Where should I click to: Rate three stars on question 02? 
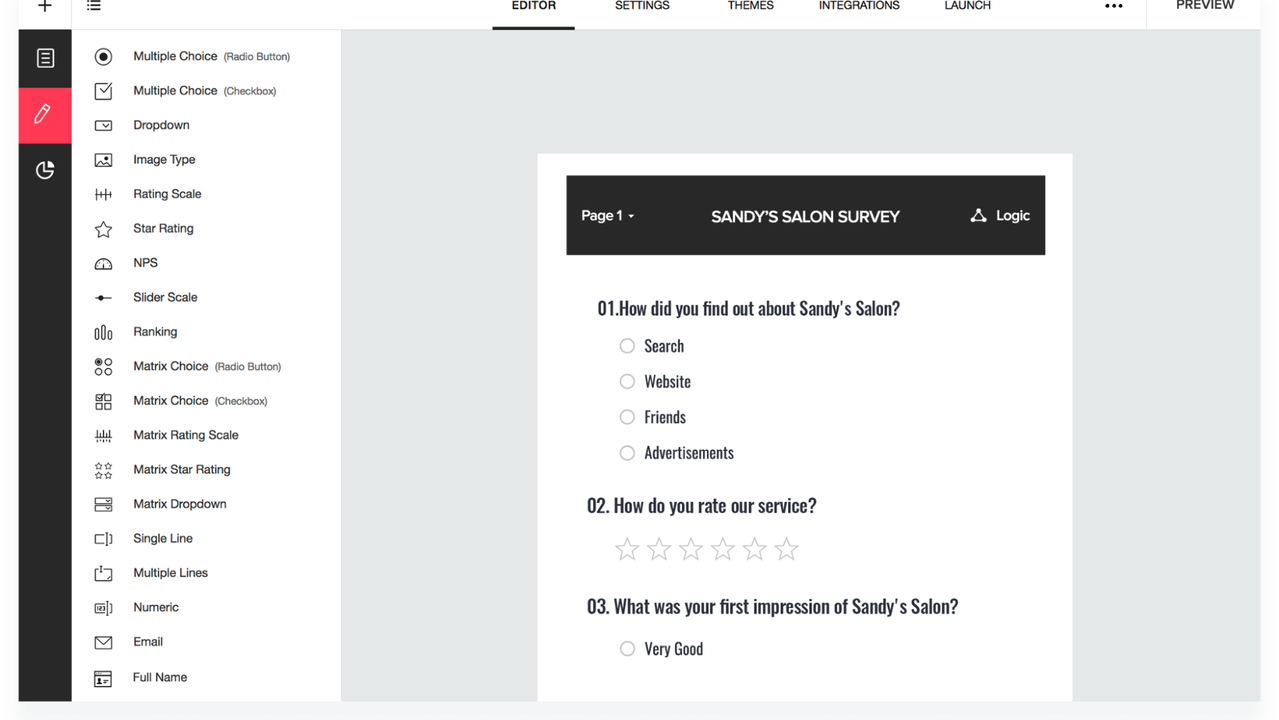coord(690,548)
